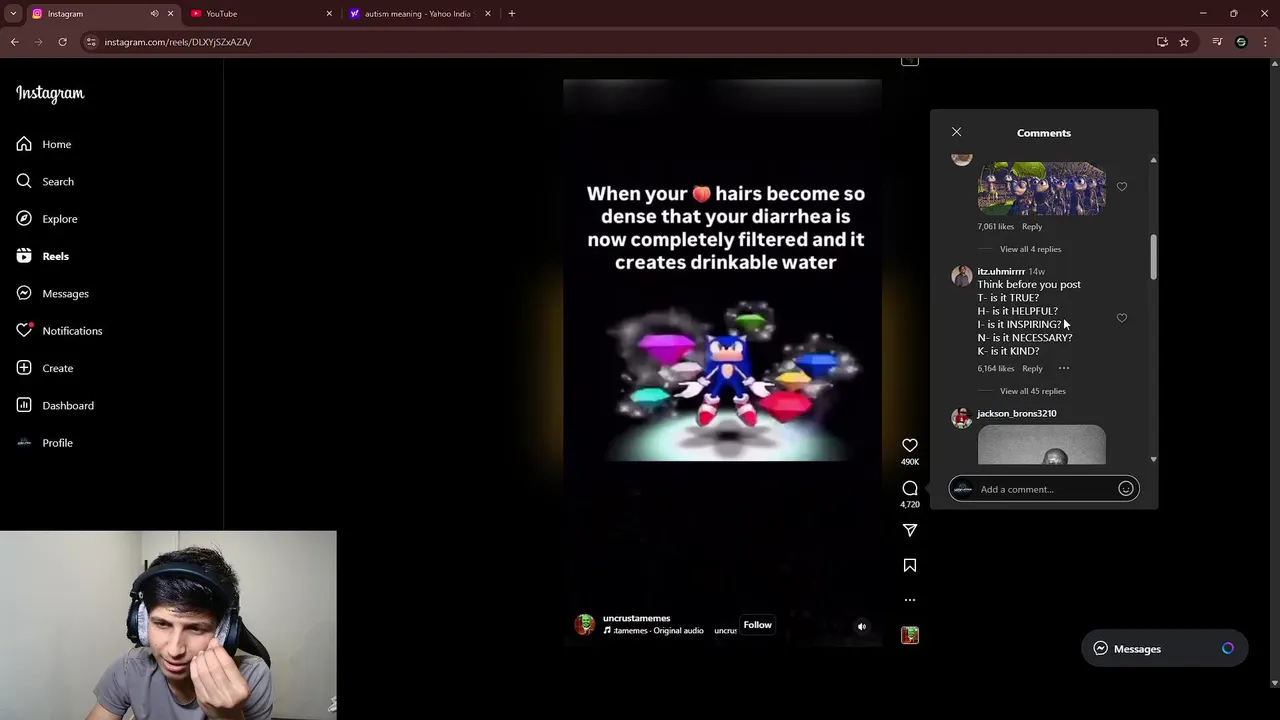Image resolution: width=1280 pixels, height=720 pixels.
Task: Reload the page
Action: click(62, 42)
